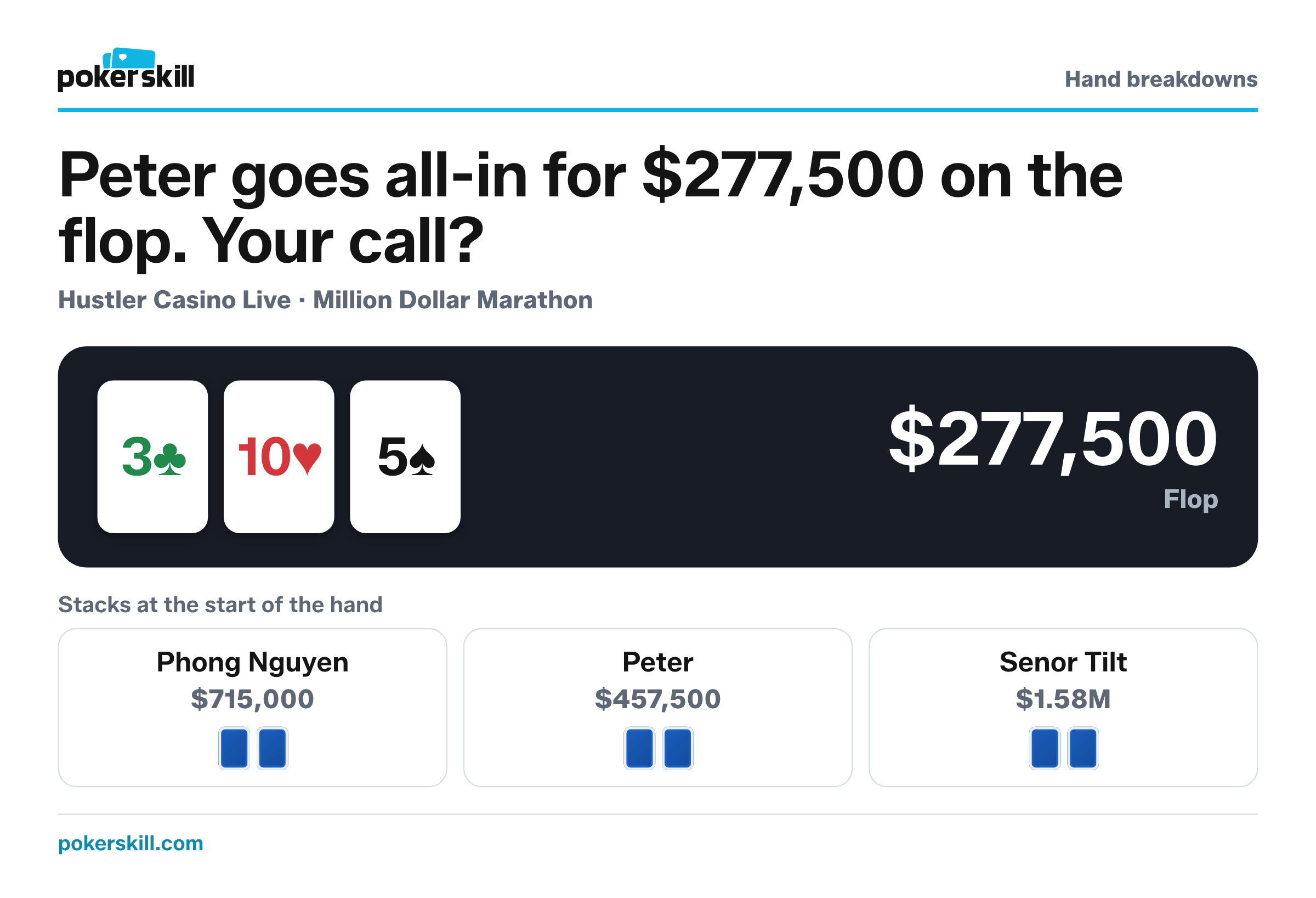The width and height of the screenshot is (1316, 898).
Task: Click the pokerskill logo
Action: tap(126, 70)
